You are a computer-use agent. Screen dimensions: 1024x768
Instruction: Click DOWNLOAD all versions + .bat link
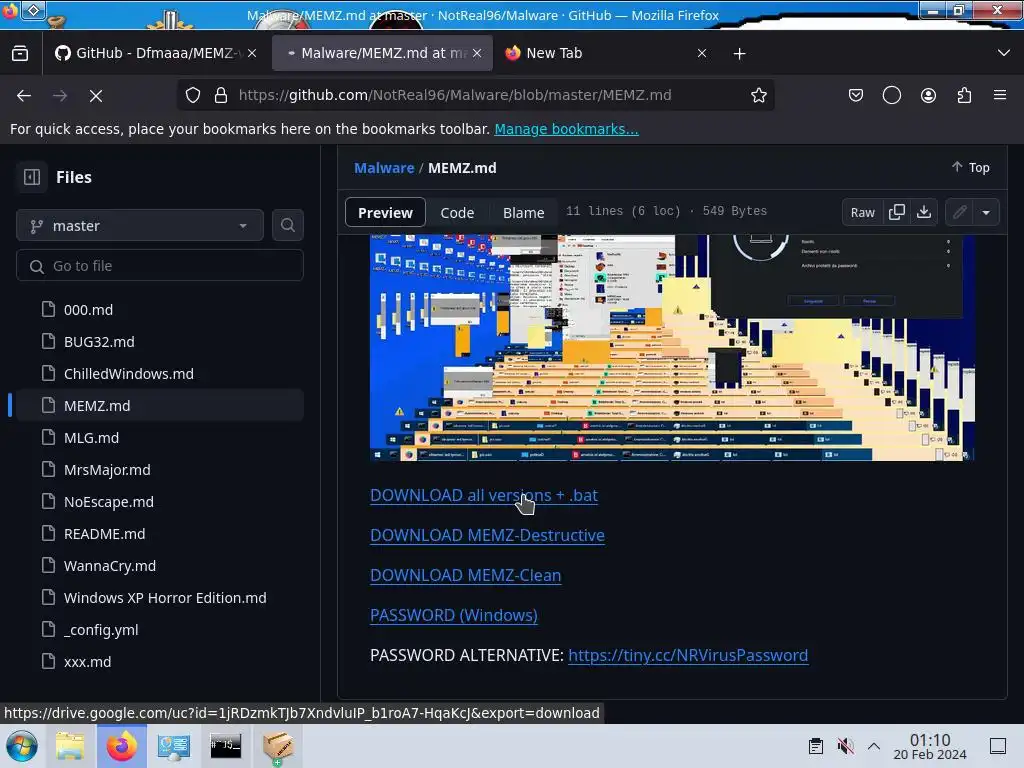click(483, 495)
